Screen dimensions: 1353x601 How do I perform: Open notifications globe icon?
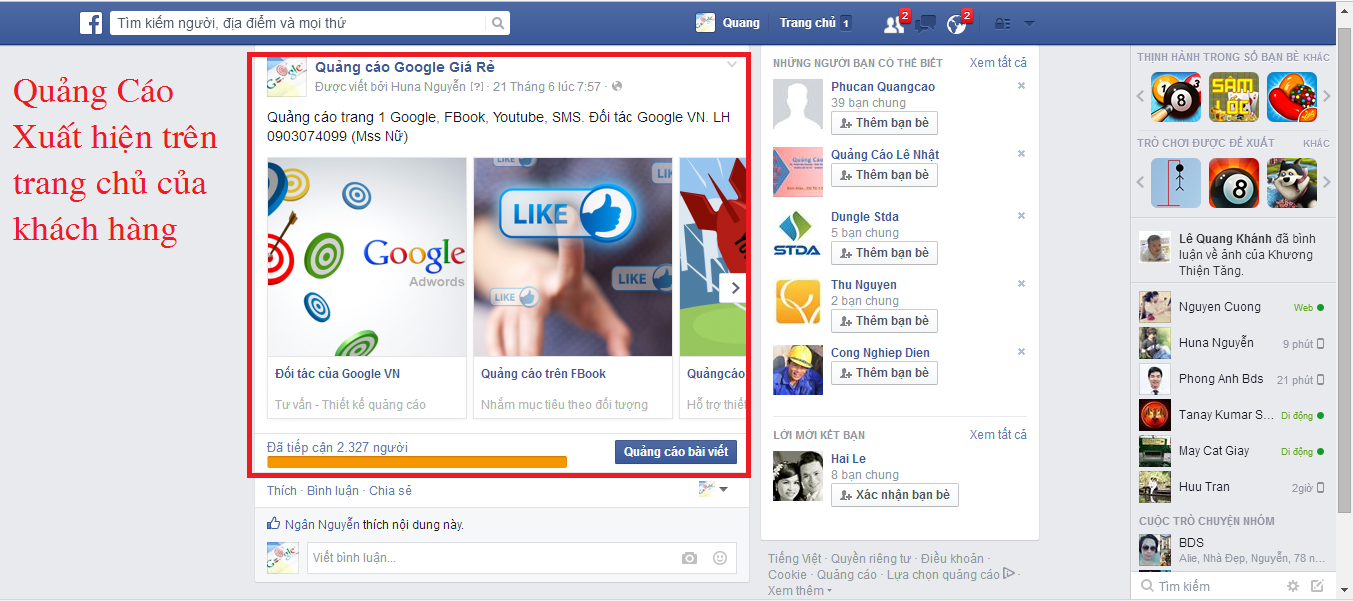pos(957,23)
